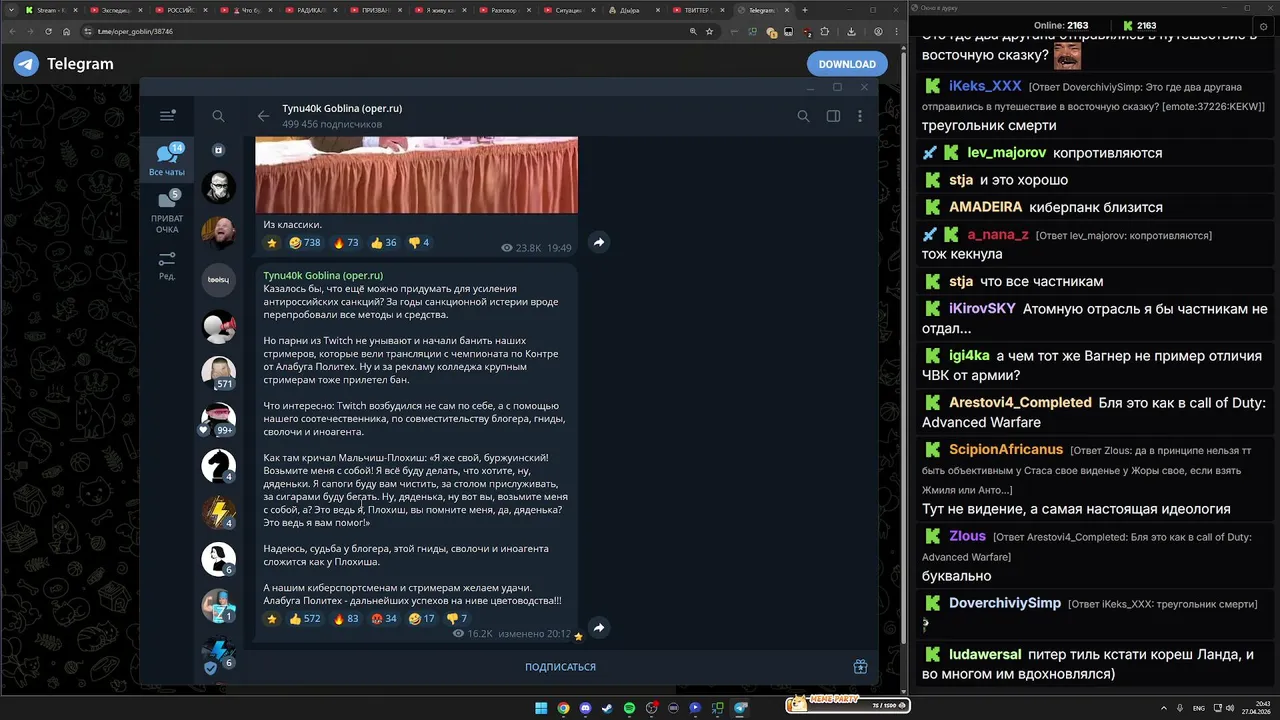The height and width of the screenshot is (720, 1280).
Task: Open the lightning bolt avatar chat
Action: click(x=219, y=512)
